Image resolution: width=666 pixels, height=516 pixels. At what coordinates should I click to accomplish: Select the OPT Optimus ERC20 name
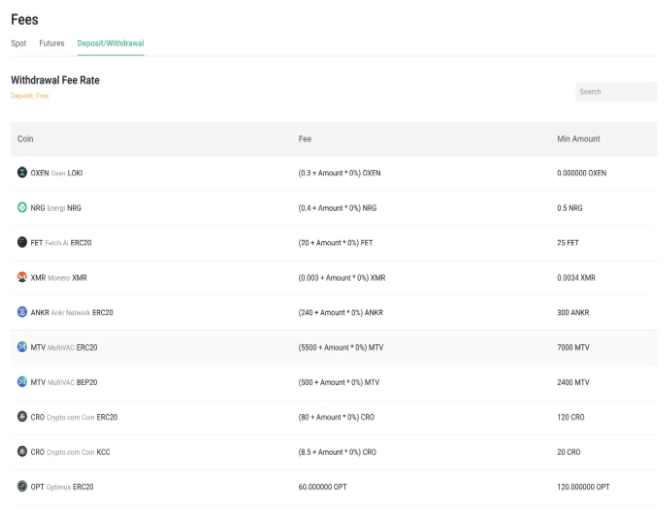[x=62, y=487]
